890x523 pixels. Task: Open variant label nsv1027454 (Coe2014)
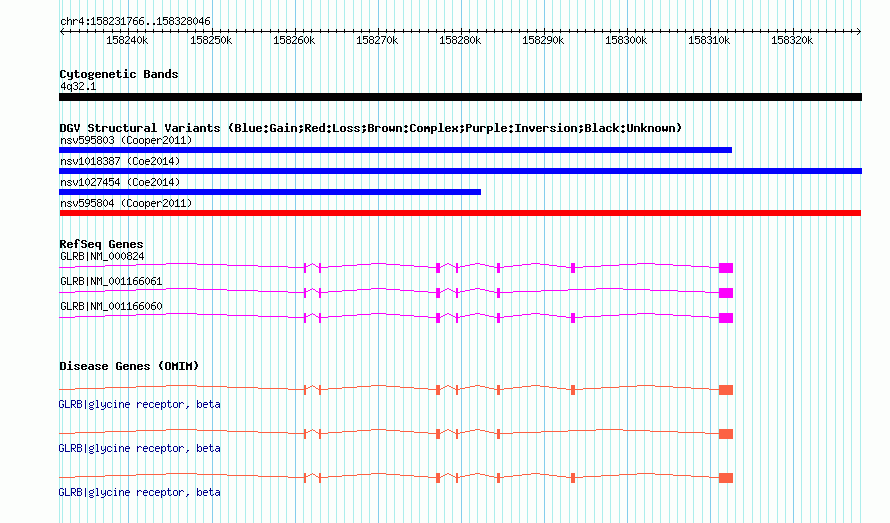tap(120, 182)
